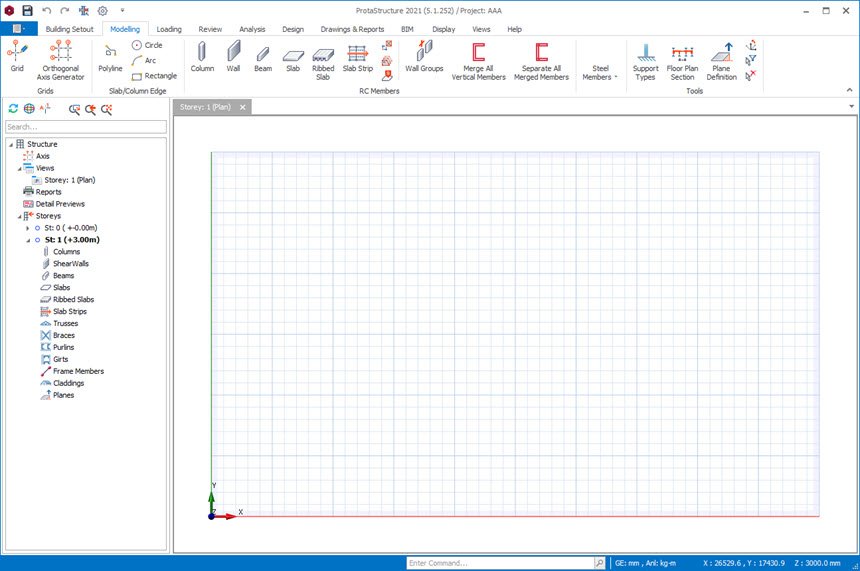Switch to the Review tab
Image resolution: width=860 pixels, height=571 pixels.
pyautogui.click(x=210, y=29)
